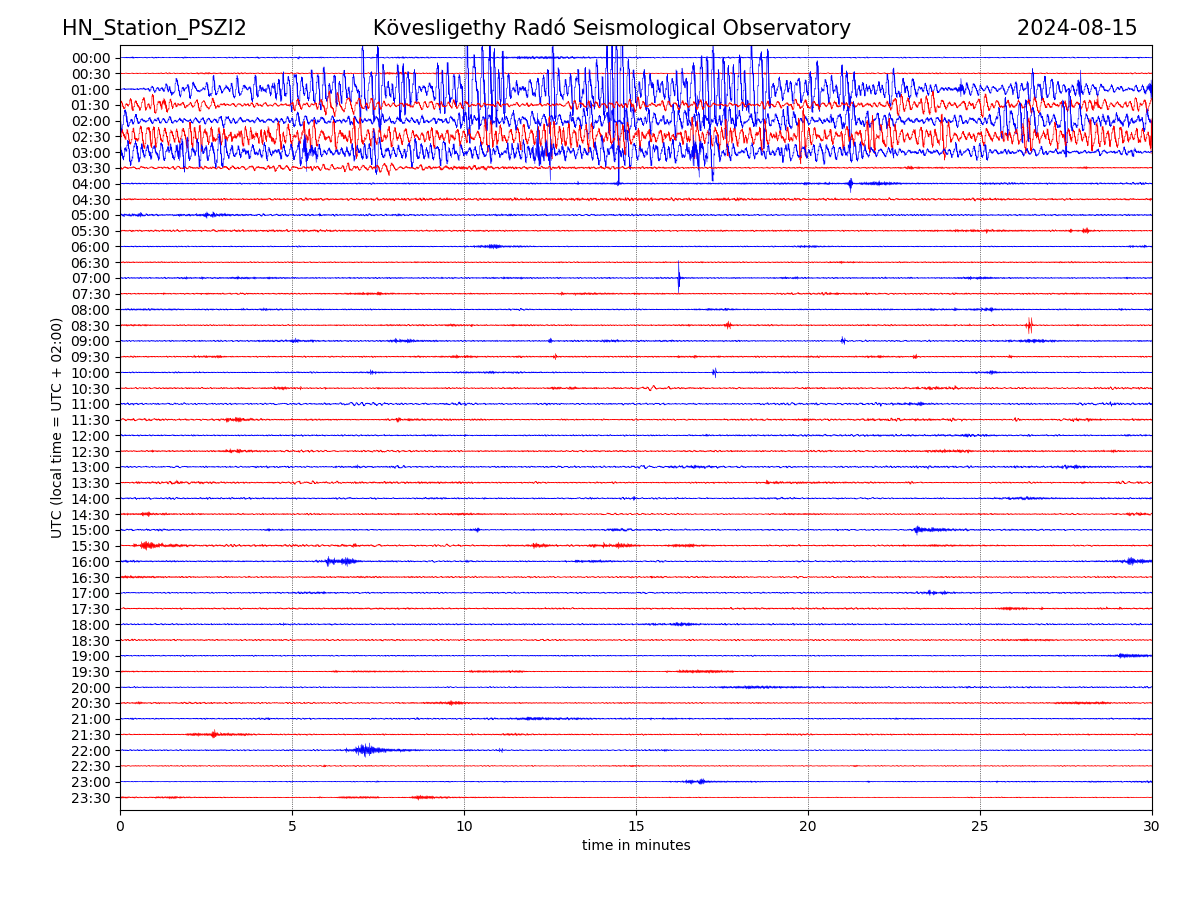Select the 12:00 time row label

click(x=91, y=436)
